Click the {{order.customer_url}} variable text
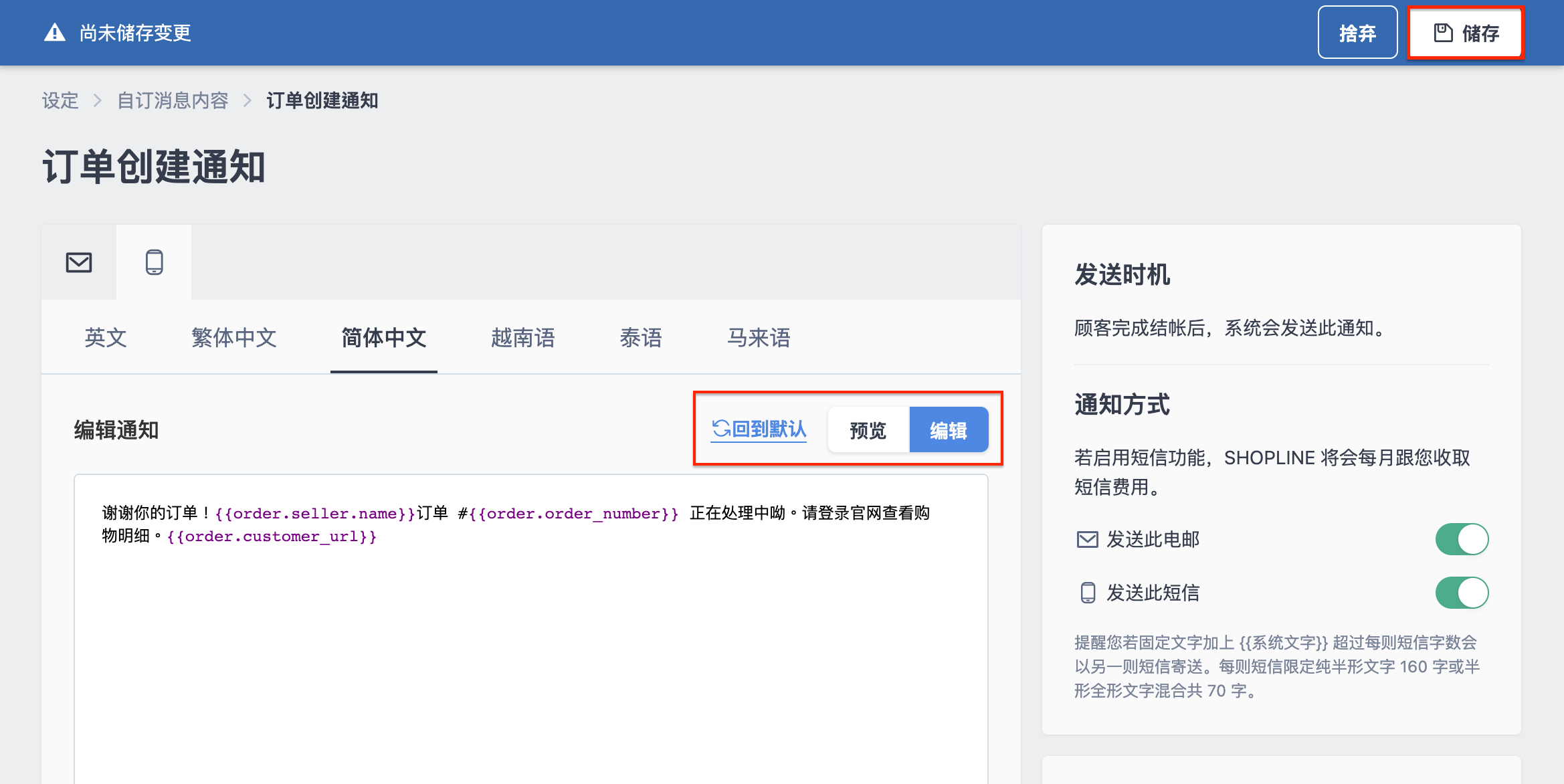Viewport: 1564px width, 784px height. [272, 536]
